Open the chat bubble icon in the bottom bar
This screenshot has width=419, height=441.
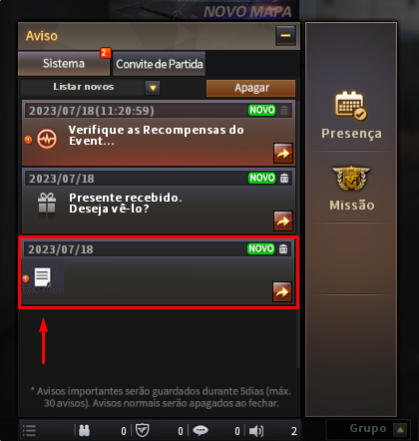[x=200, y=430]
